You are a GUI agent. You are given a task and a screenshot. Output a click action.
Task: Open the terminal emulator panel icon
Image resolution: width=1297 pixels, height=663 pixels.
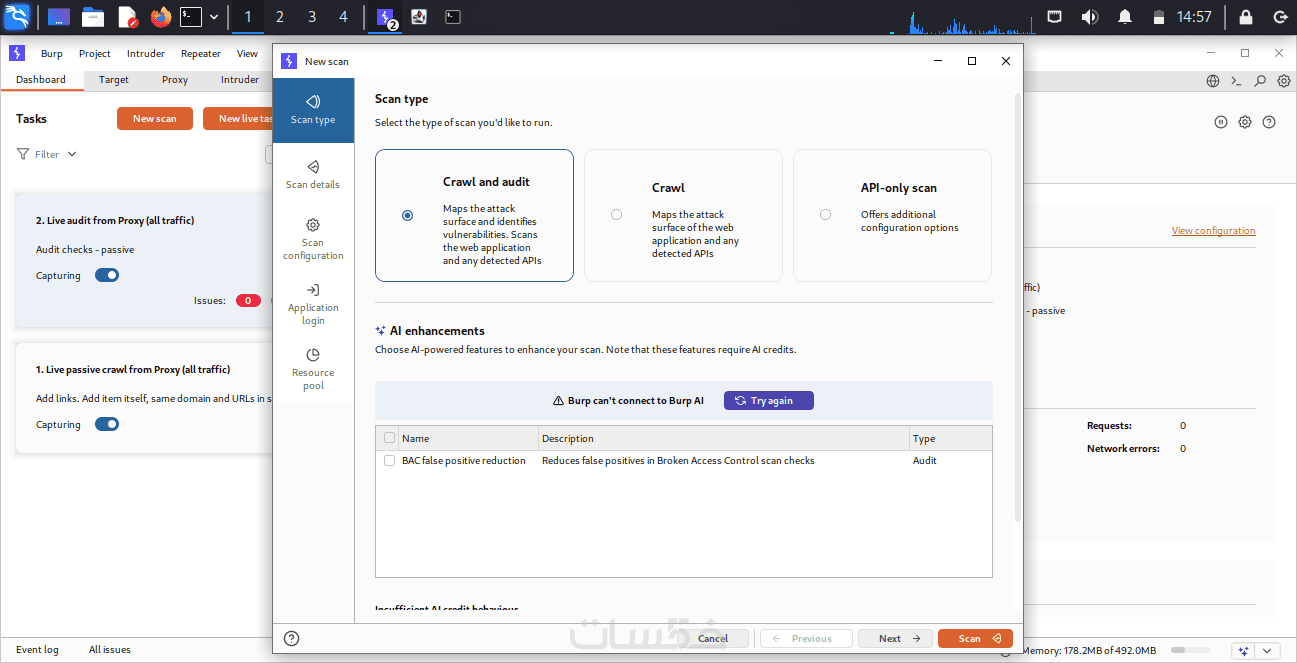pos(190,17)
